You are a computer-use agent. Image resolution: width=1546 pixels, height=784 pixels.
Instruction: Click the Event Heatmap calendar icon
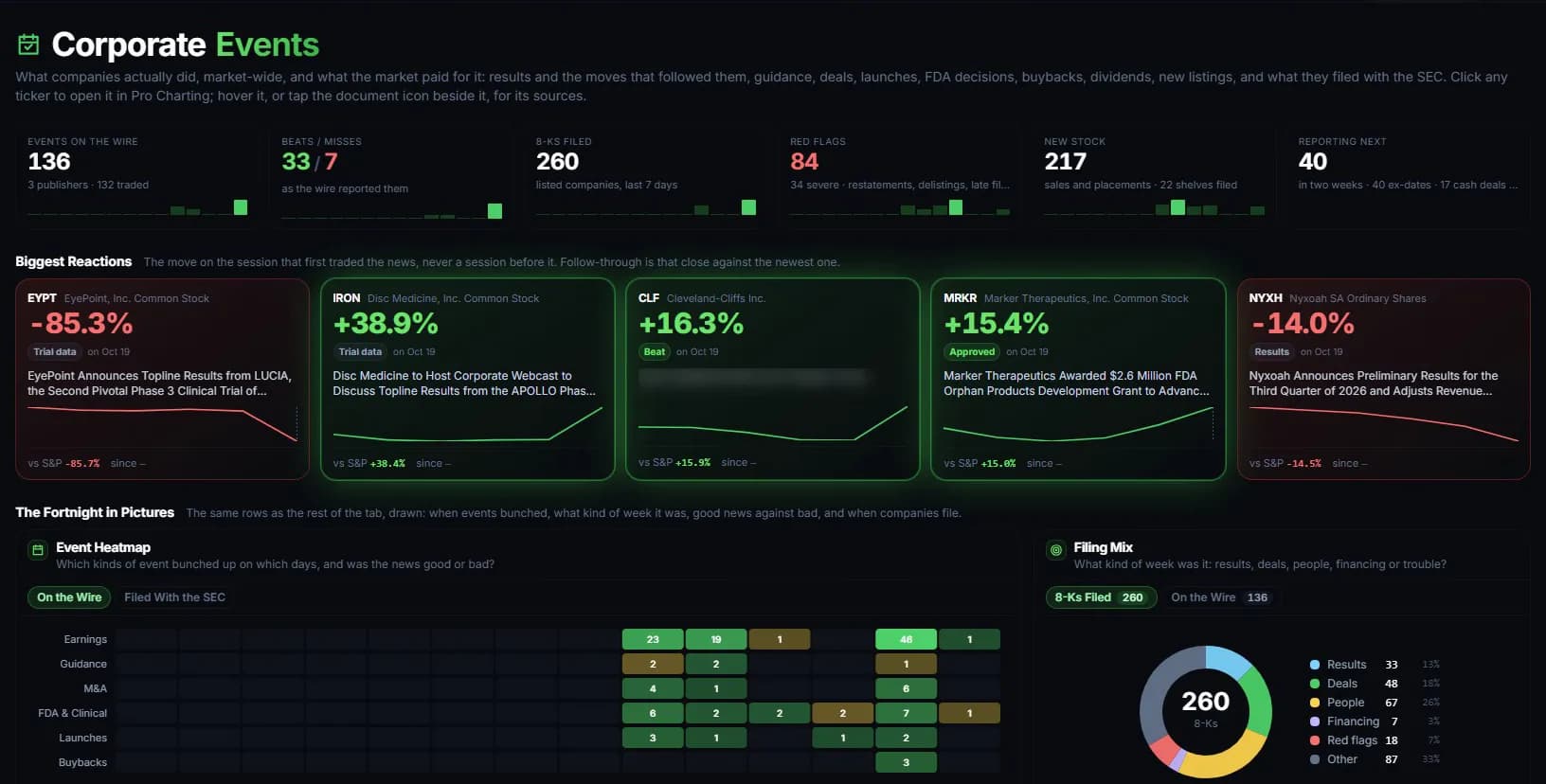[38, 549]
